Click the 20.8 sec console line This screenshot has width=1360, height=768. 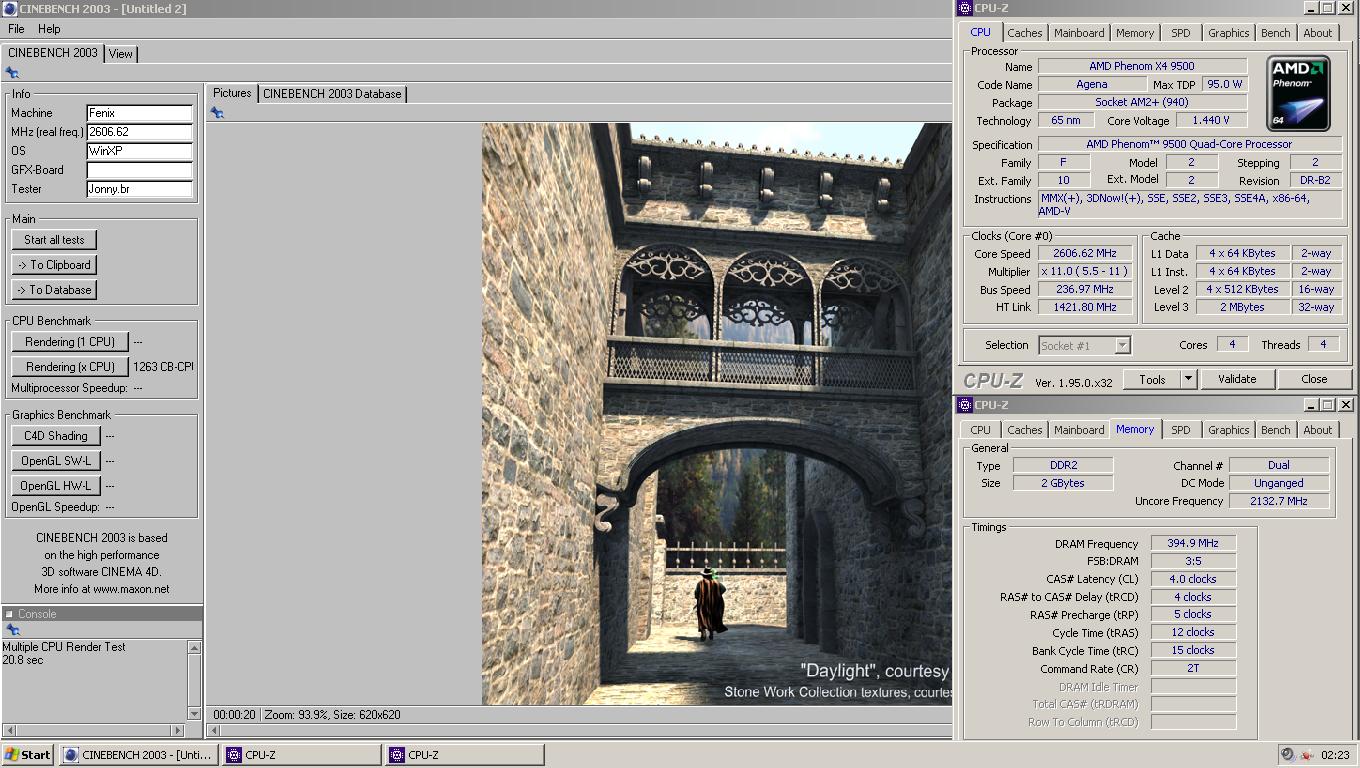tap(23, 660)
